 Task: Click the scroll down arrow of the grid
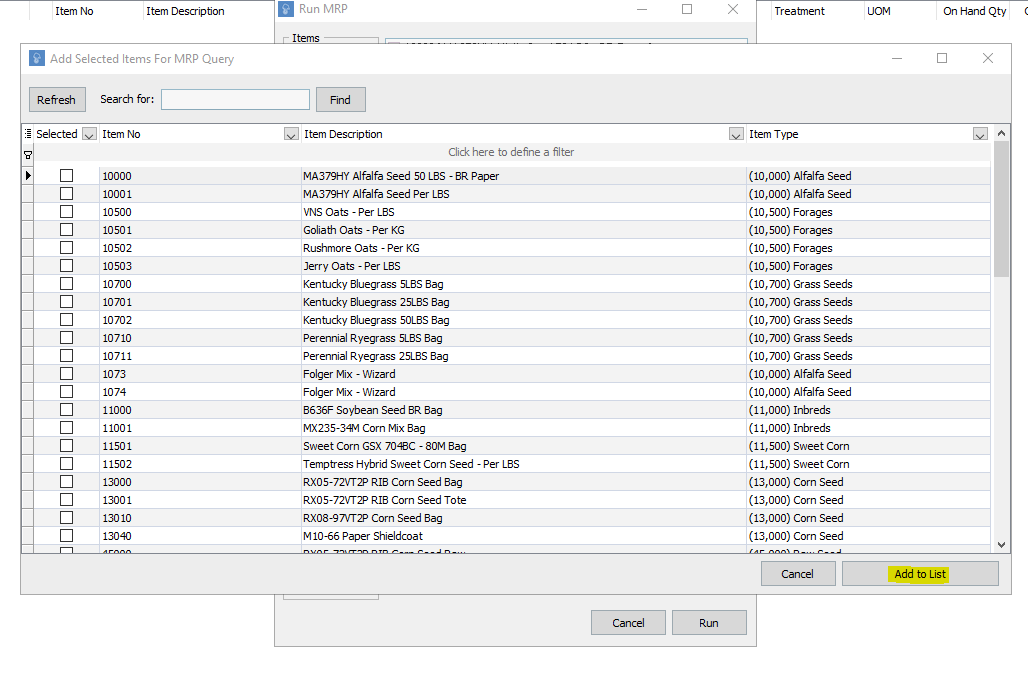(1001, 545)
